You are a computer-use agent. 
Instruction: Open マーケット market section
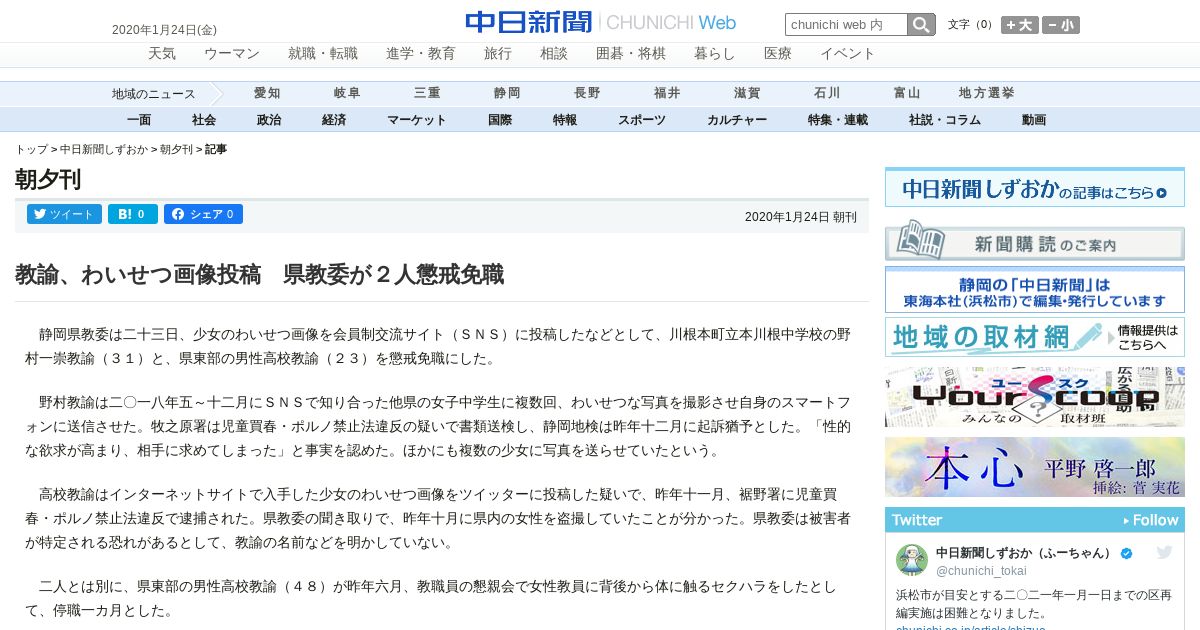[417, 120]
